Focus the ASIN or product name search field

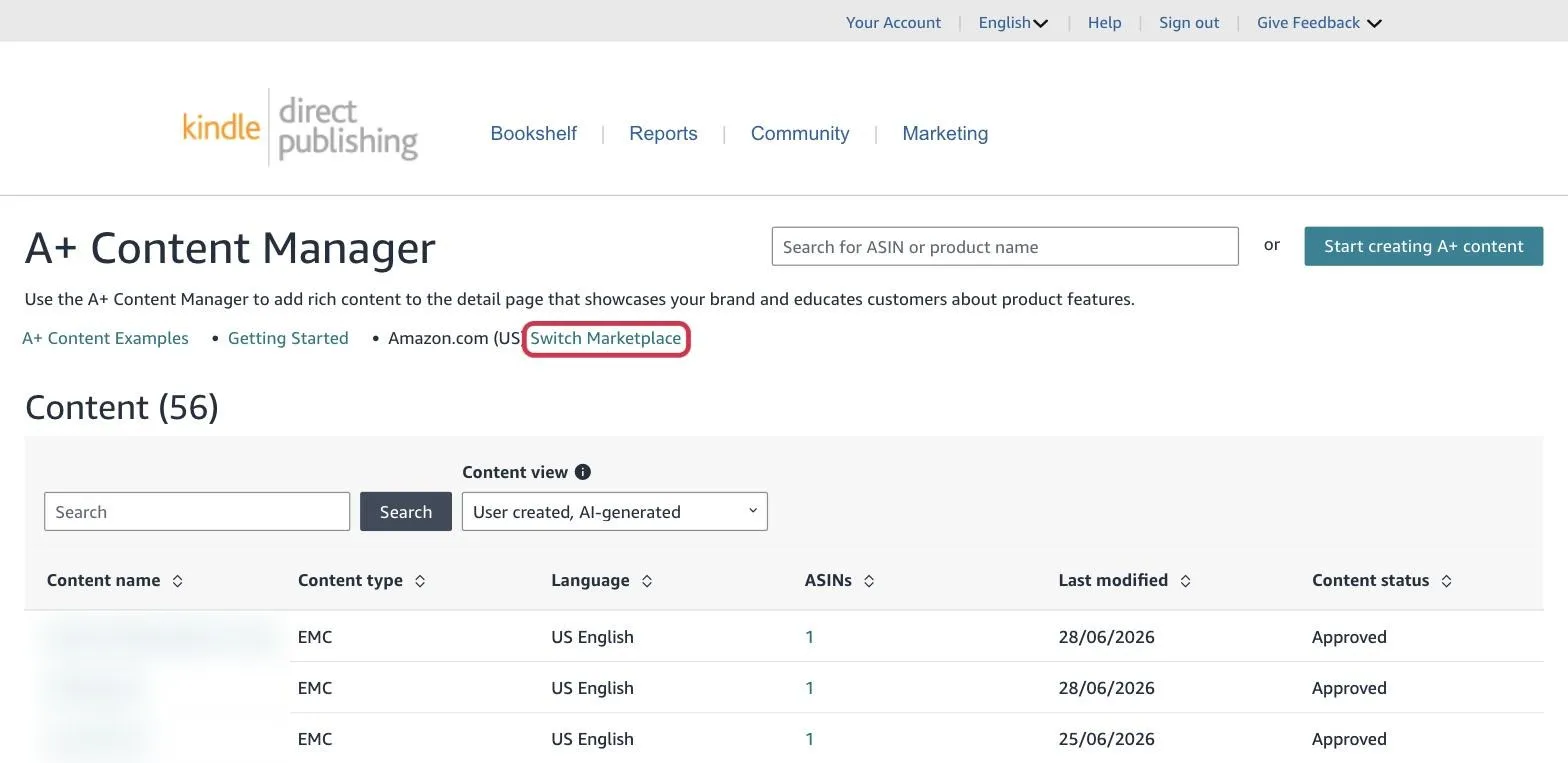[1005, 247]
